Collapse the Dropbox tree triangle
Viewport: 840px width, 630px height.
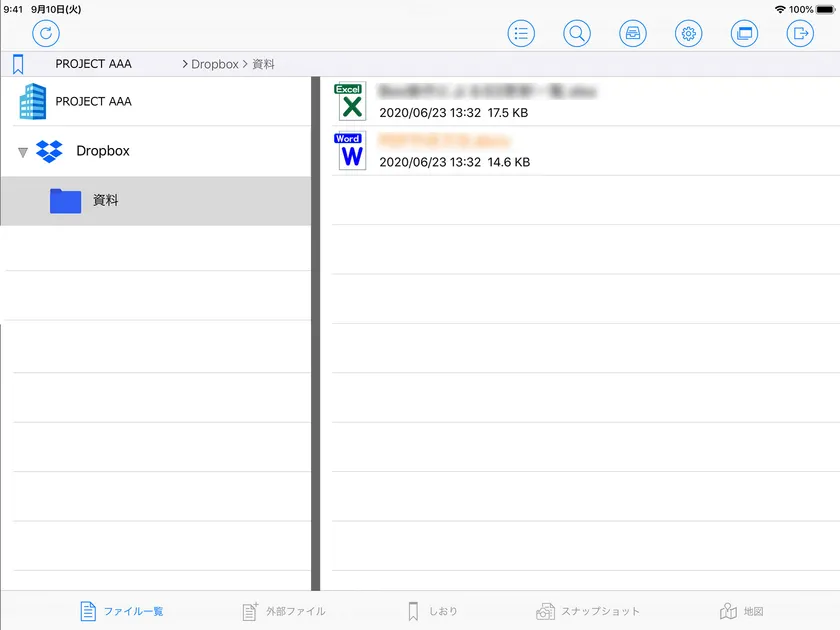tap(22, 153)
